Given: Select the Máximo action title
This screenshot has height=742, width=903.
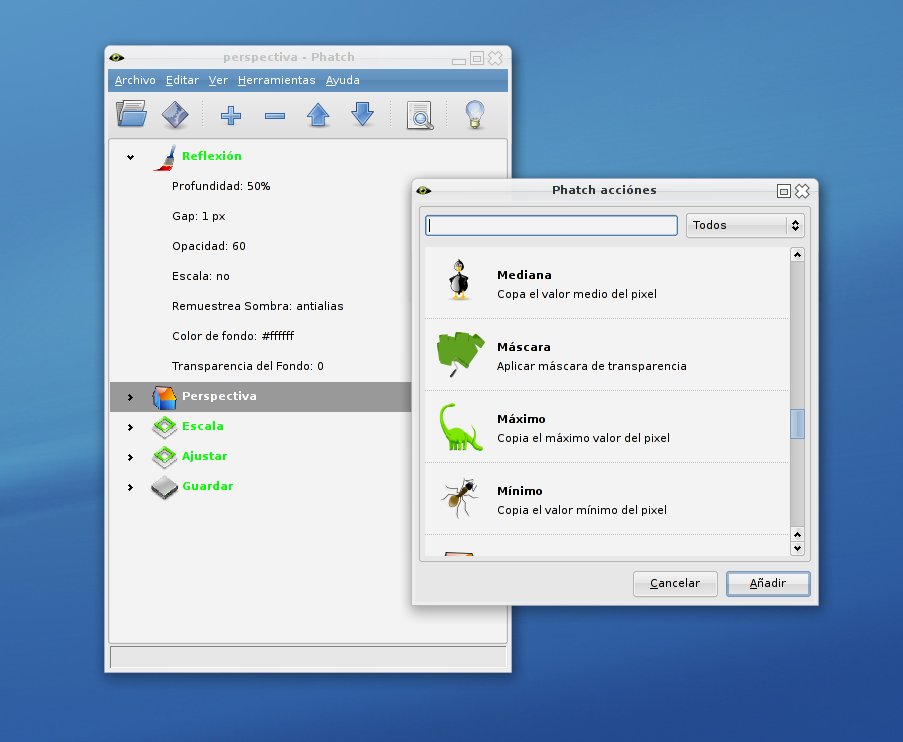Looking at the screenshot, I should click(521, 419).
